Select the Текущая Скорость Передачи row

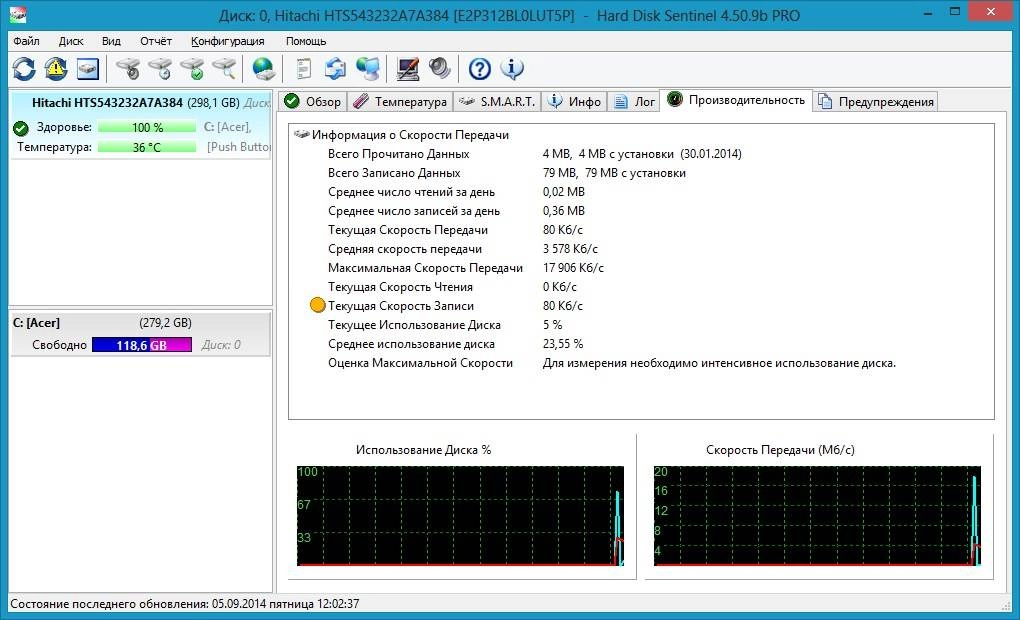point(455,229)
